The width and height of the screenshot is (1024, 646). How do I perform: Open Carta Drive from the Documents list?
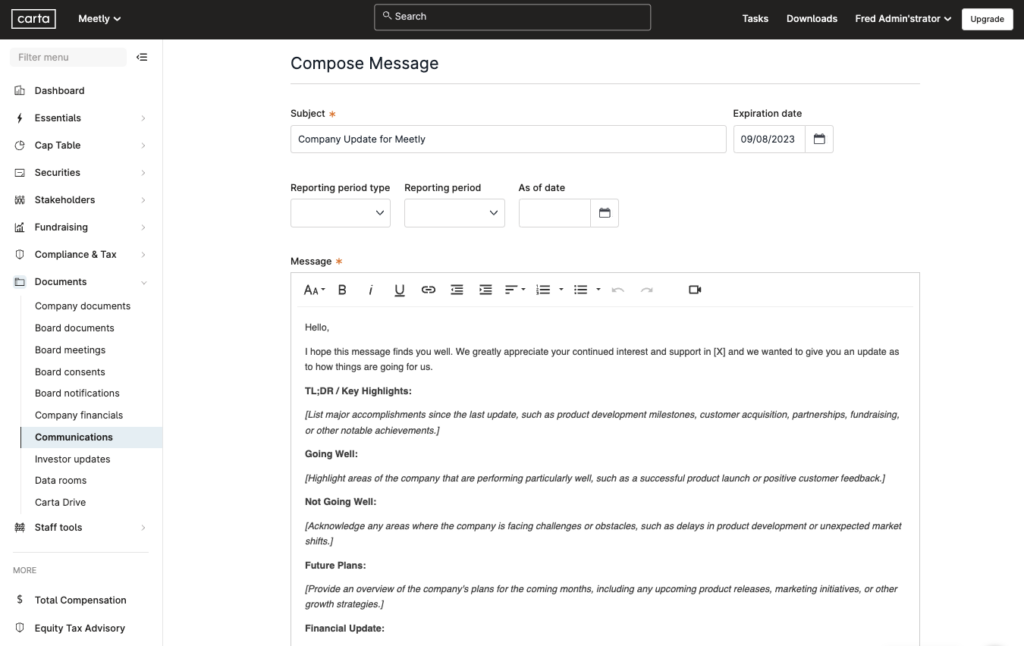pos(59,502)
